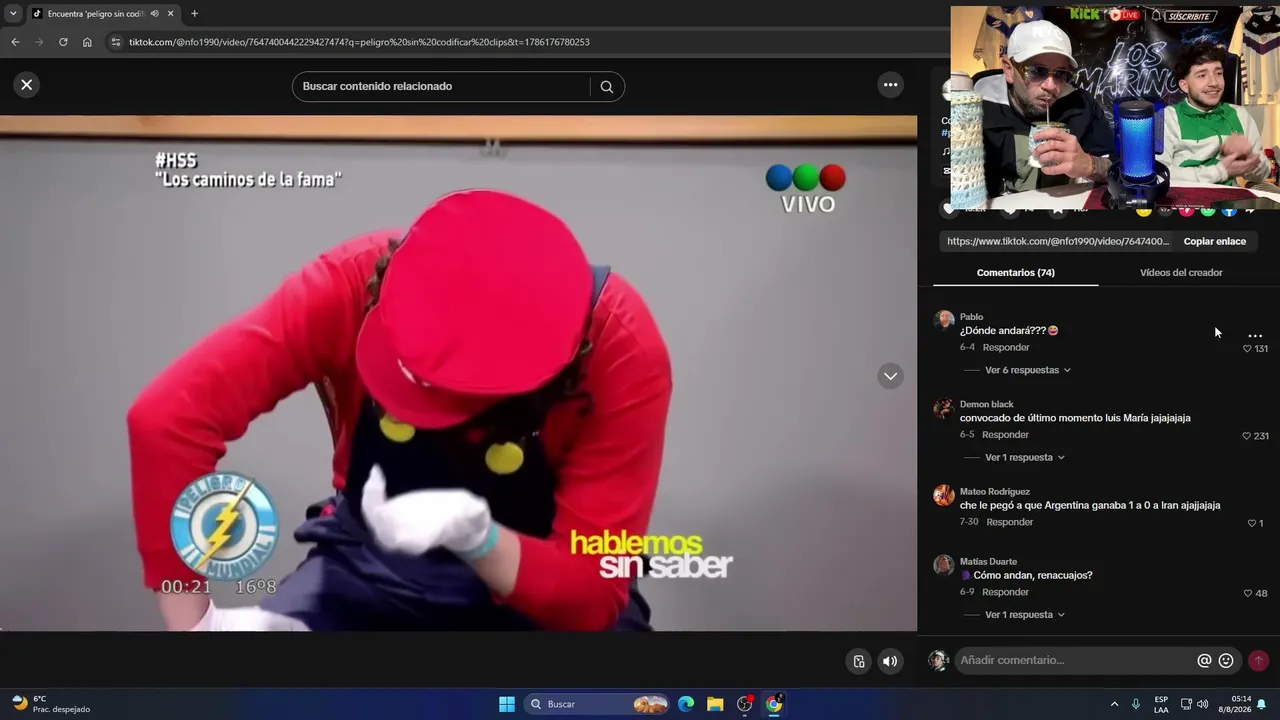The width and height of the screenshot is (1280, 720).
Task: Open Mateo Rodriguez's profile avatar
Action: click(944, 495)
